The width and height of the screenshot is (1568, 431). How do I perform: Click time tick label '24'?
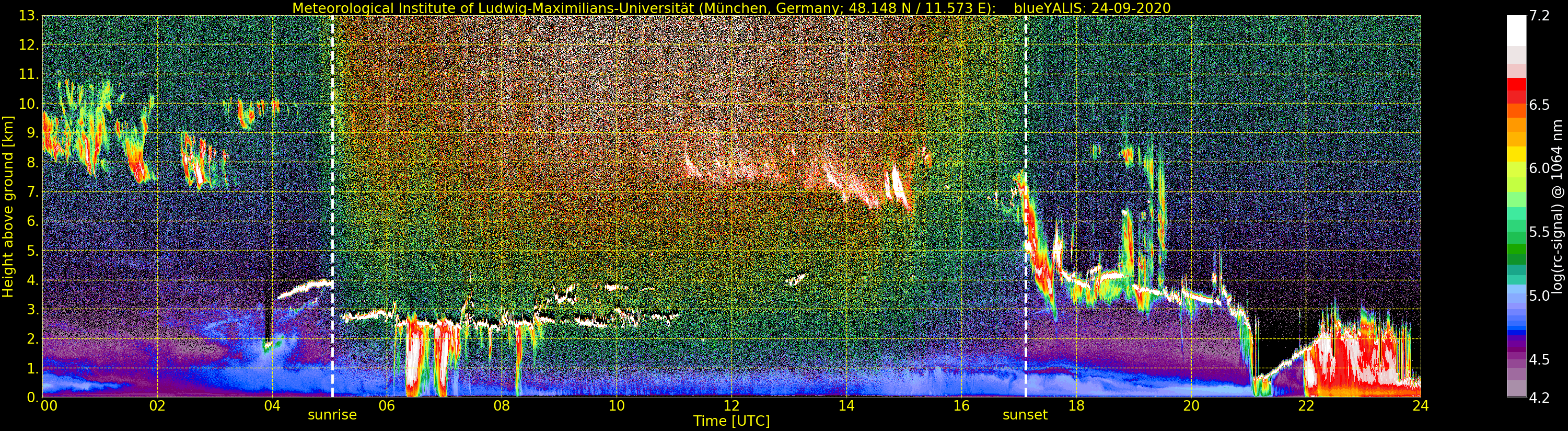click(1420, 405)
